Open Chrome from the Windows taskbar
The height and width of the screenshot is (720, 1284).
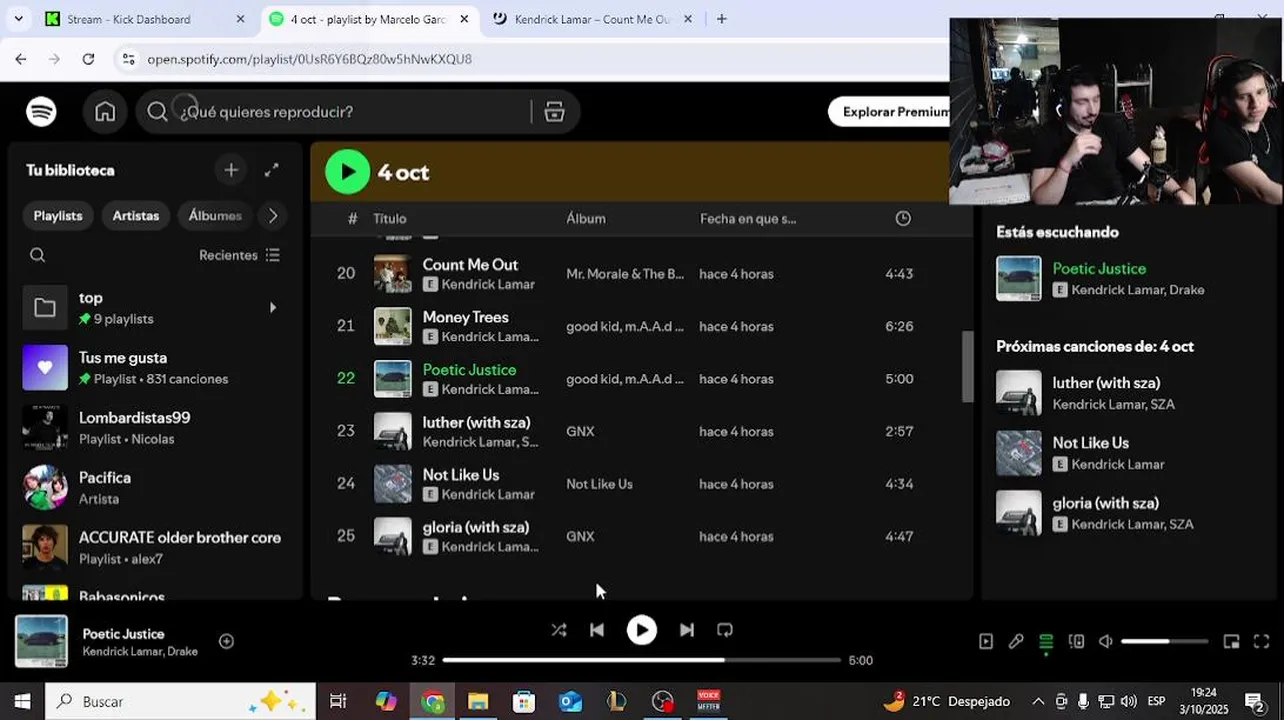(433, 702)
